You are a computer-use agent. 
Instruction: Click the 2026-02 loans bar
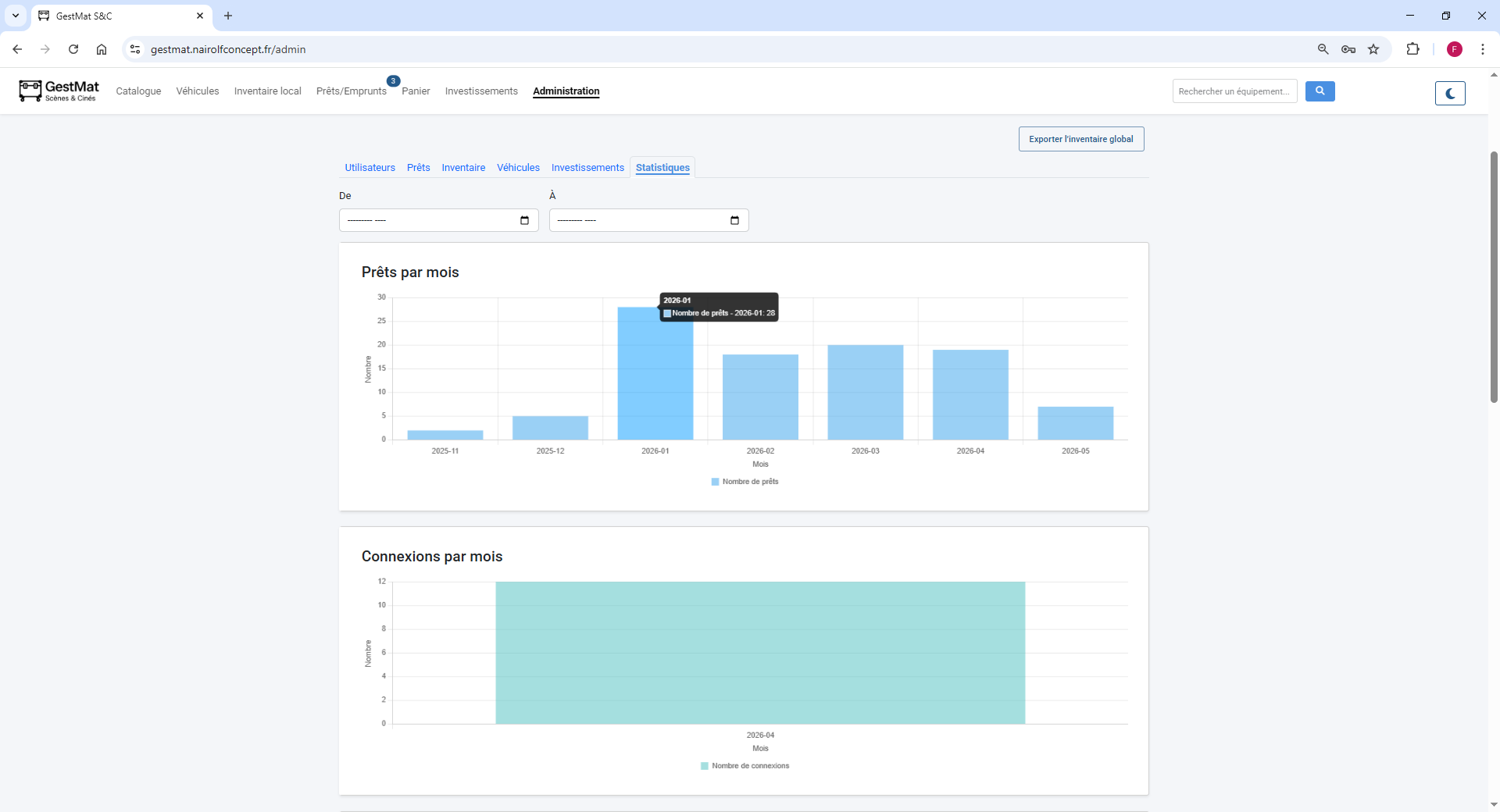point(760,397)
